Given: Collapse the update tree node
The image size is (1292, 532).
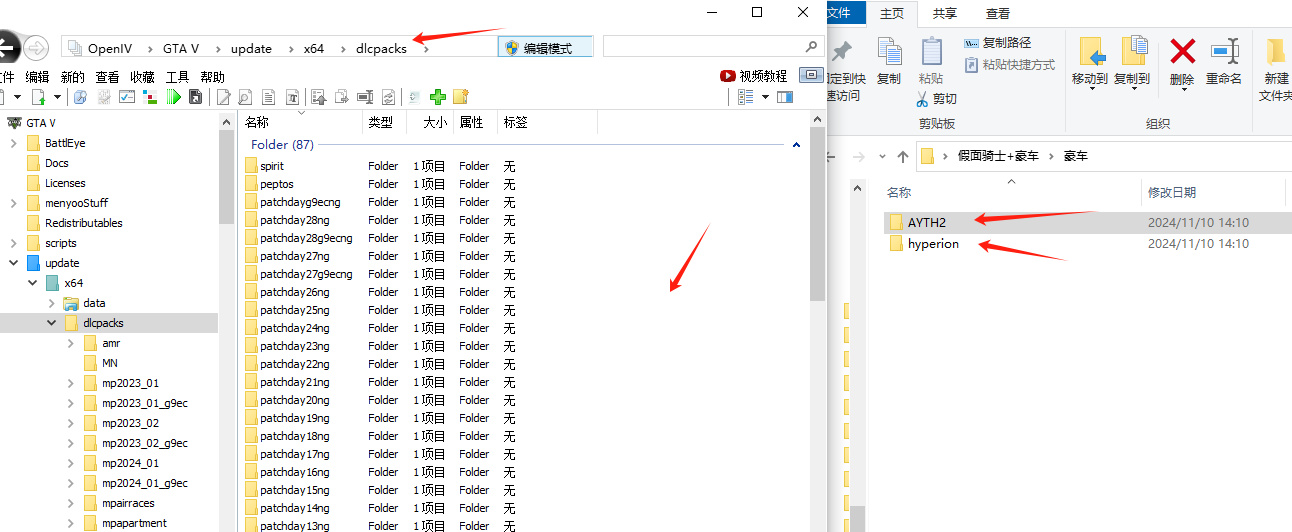Looking at the screenshot, I should coord(14,263).
